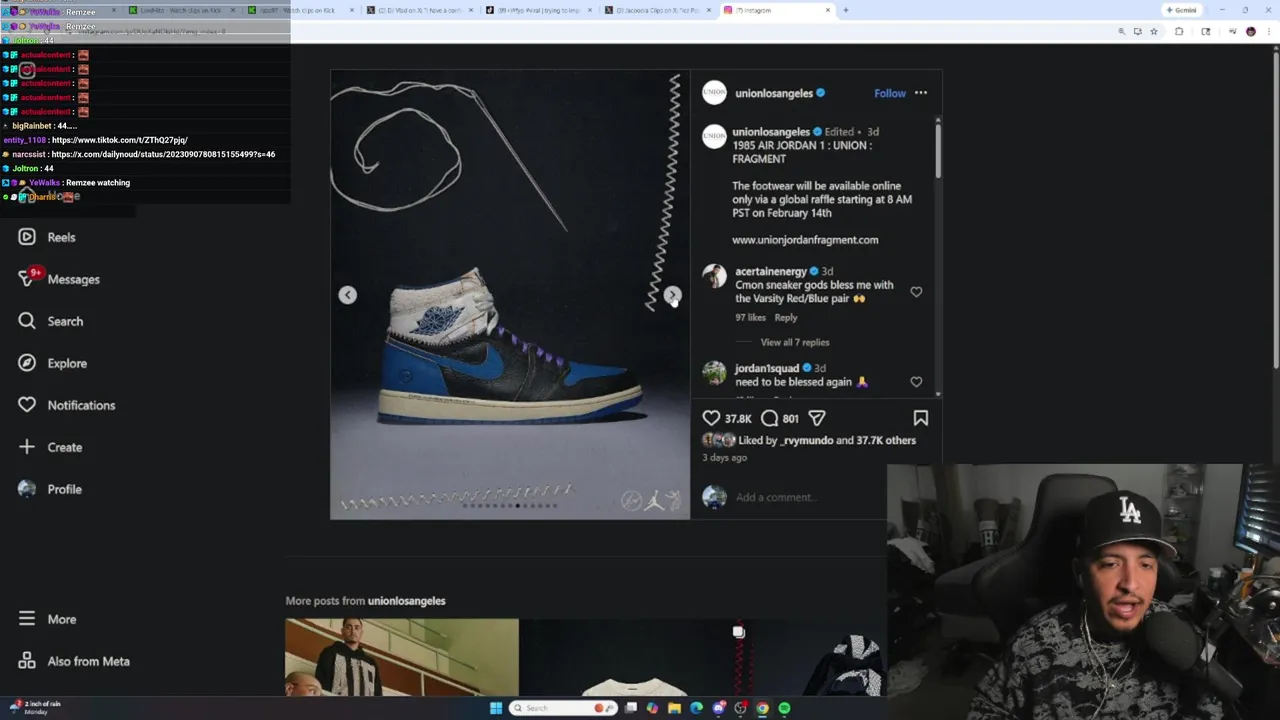
Task: Open acertainenergy's avatar picture
Action: click(x=714, y=276)
